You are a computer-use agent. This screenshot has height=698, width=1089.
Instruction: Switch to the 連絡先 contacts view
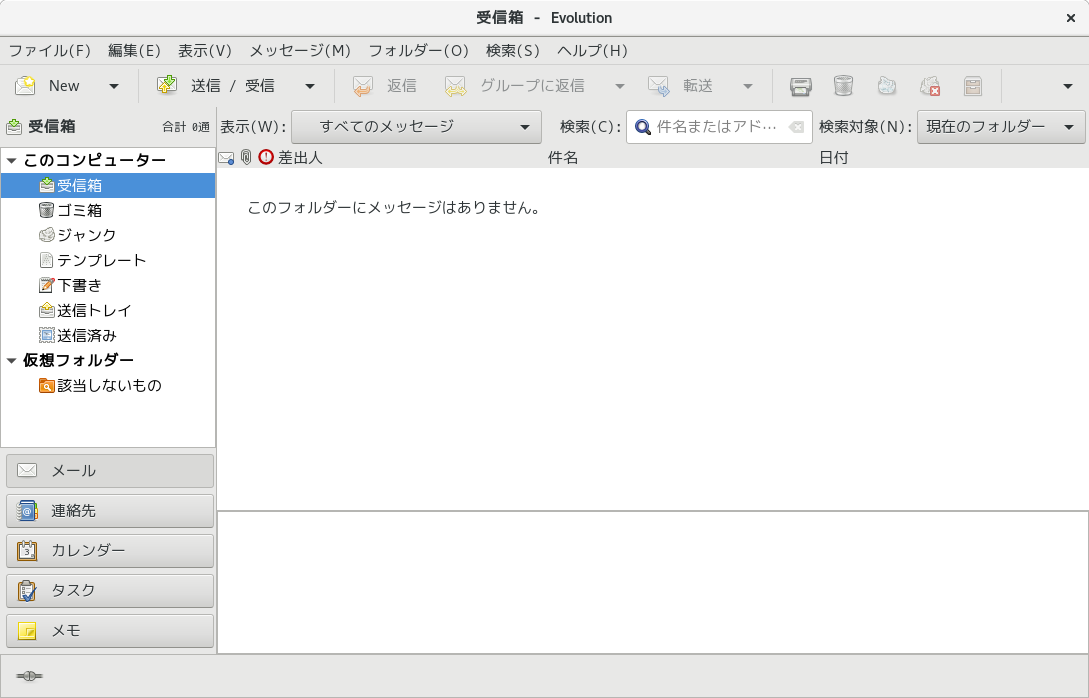click(110, 510)
